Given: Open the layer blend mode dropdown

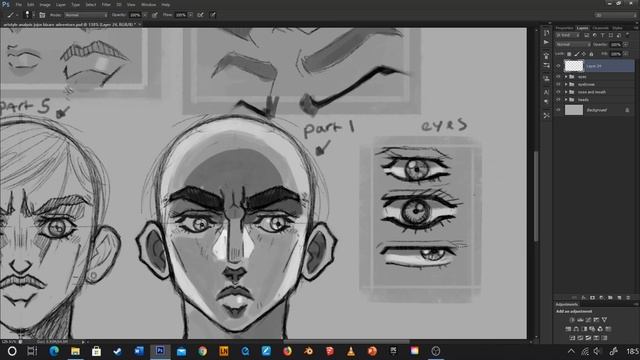Looking at the screenshot, I should point(572,44).
